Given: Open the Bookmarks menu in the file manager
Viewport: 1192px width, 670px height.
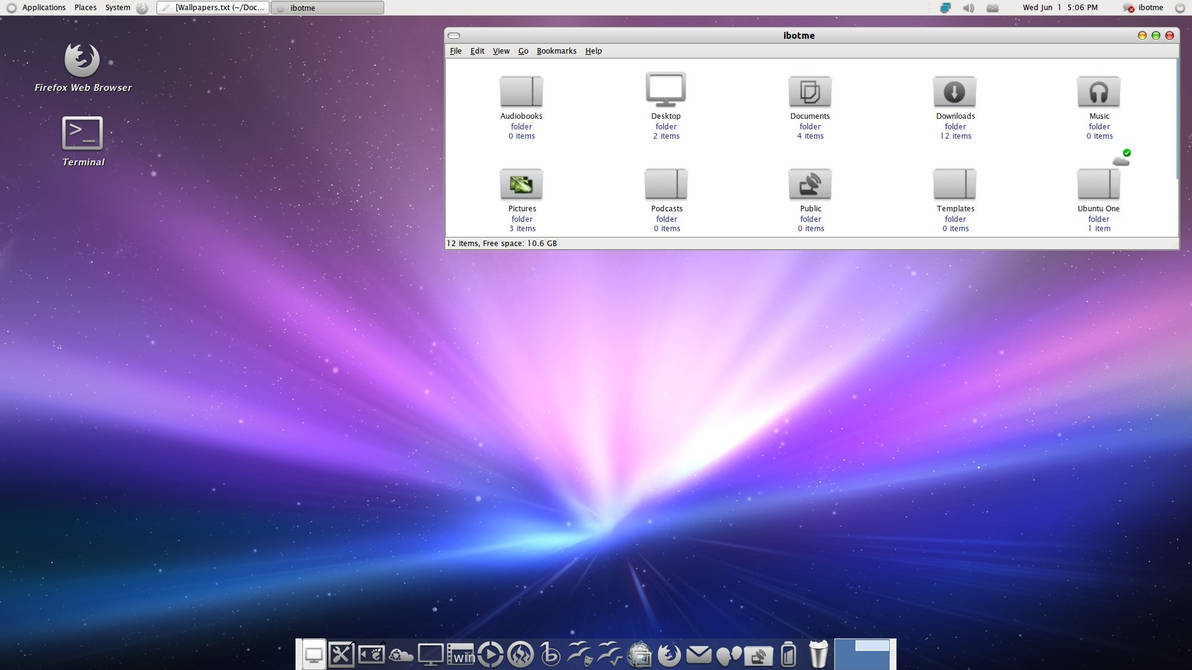Looking at the screenshot, I should (x=556, y=50).
